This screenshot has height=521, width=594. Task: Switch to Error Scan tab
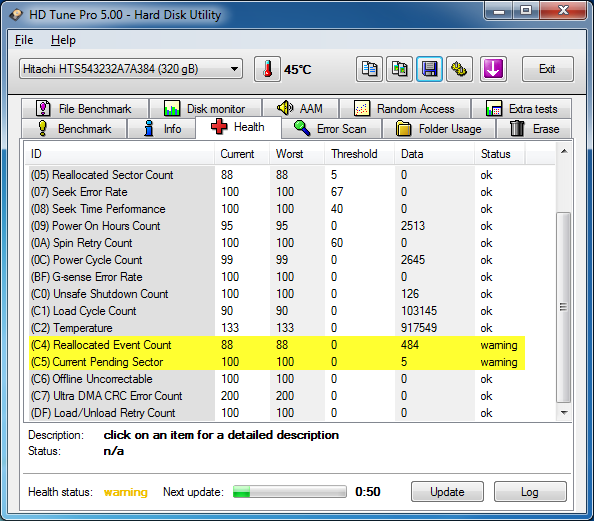(331, 128)
